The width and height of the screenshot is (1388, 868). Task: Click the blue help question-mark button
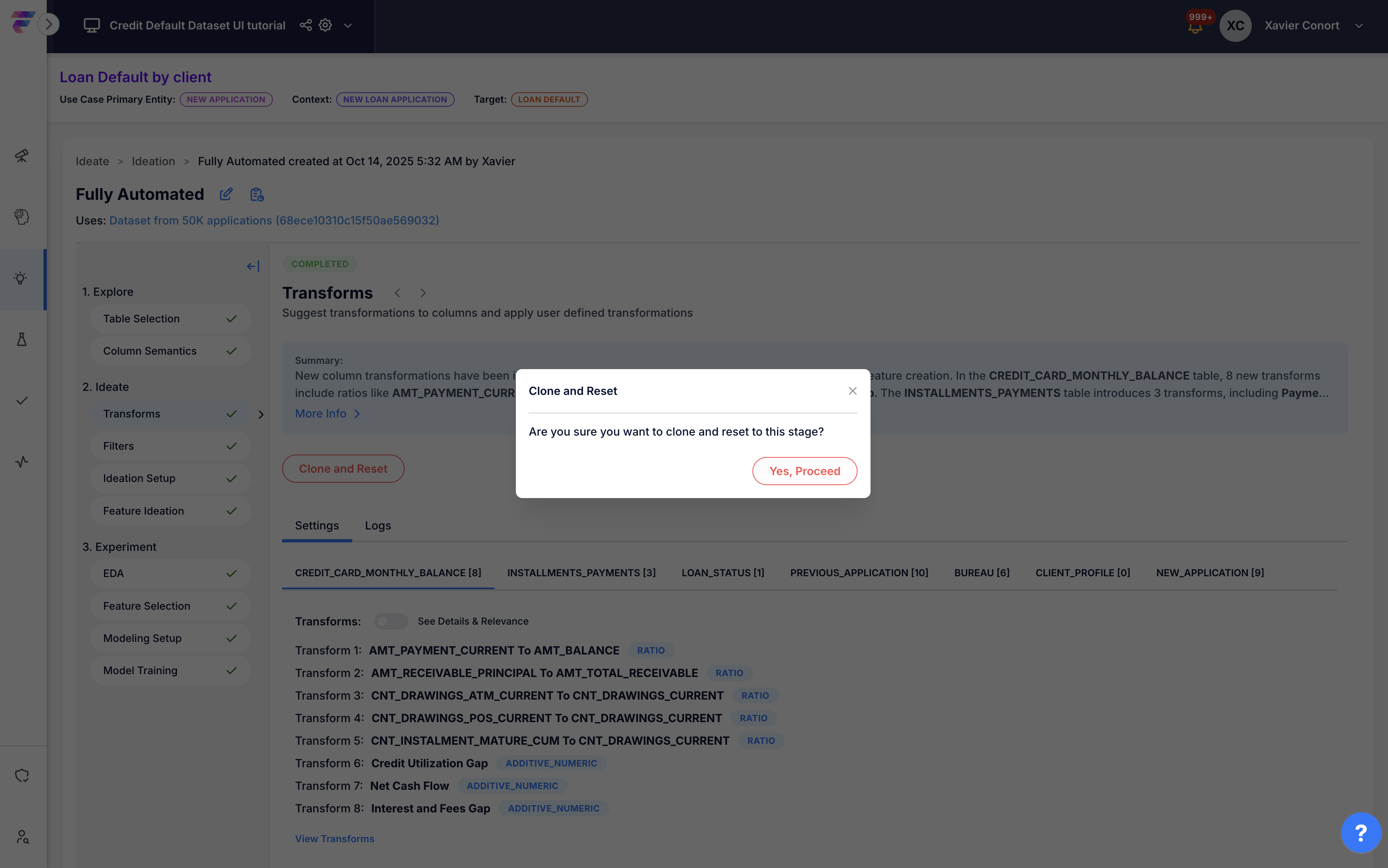[x=1361, y=833]
